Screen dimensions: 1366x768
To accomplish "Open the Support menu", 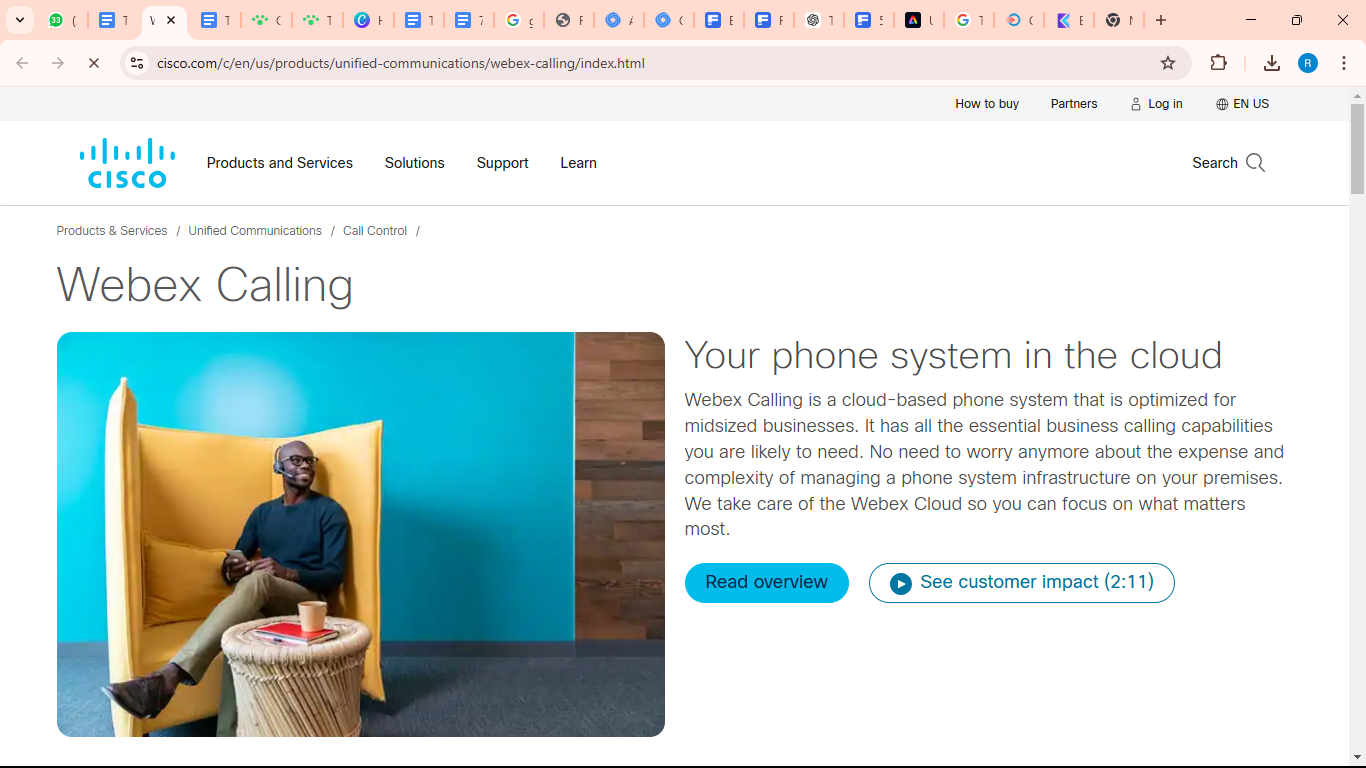I will point(502,163).
